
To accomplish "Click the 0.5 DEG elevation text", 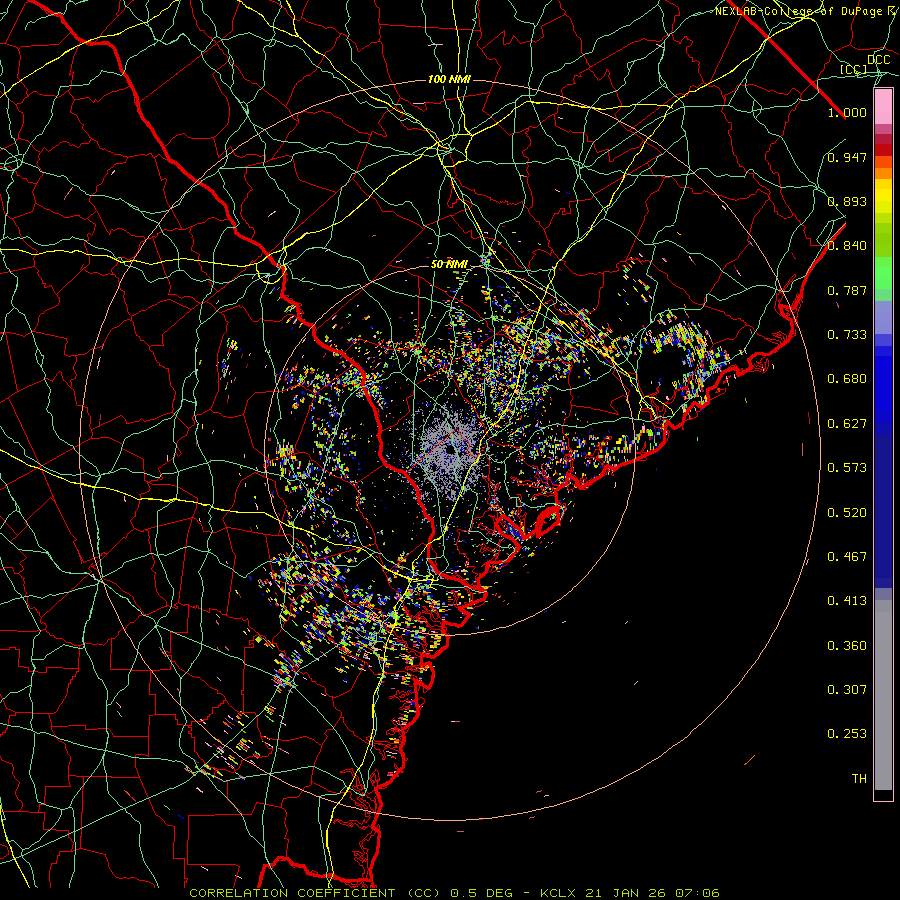I will click(482, 893).
